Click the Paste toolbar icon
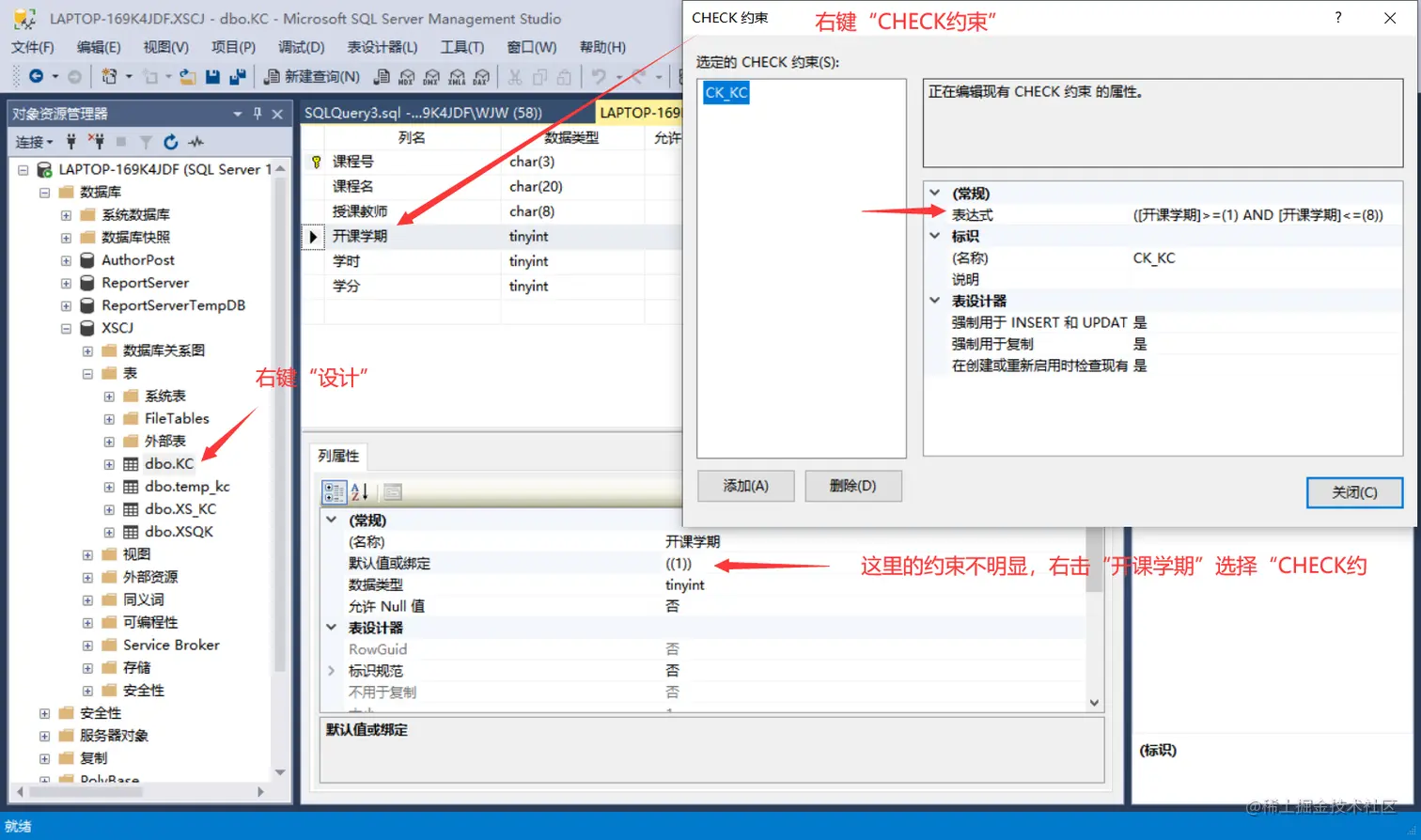This screenshot has width=1421, height=840. point(564,76)
